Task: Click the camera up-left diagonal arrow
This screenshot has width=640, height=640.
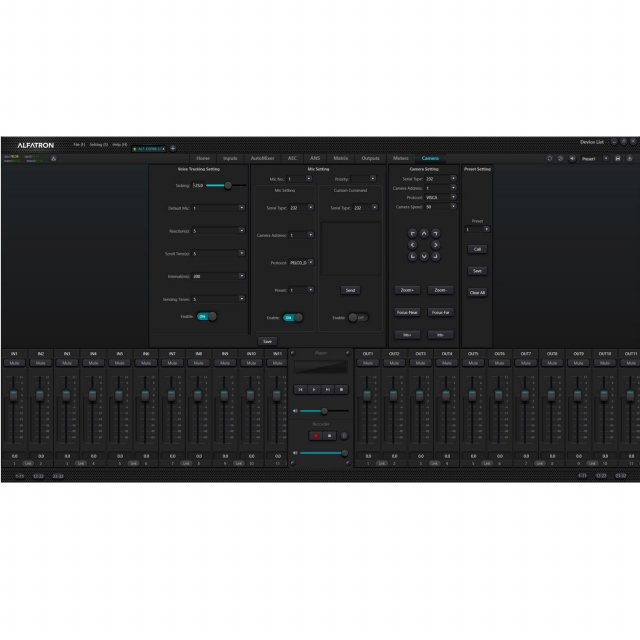Action: coord(413,235)
